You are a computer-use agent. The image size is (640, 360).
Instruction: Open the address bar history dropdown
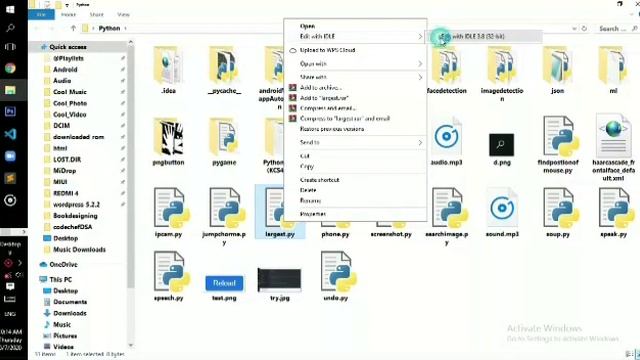pos(574,29)
